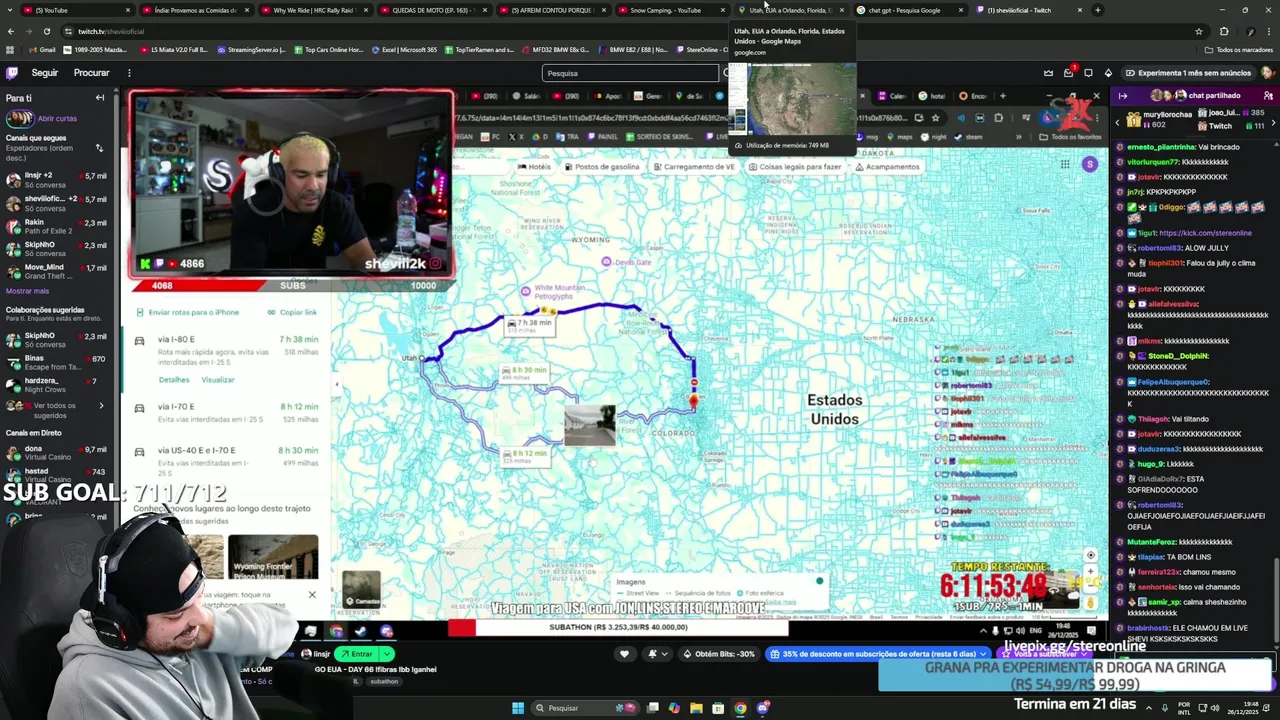Open Task View on the taskbar
Screen dimensions: 1280x720
(652, 708)
